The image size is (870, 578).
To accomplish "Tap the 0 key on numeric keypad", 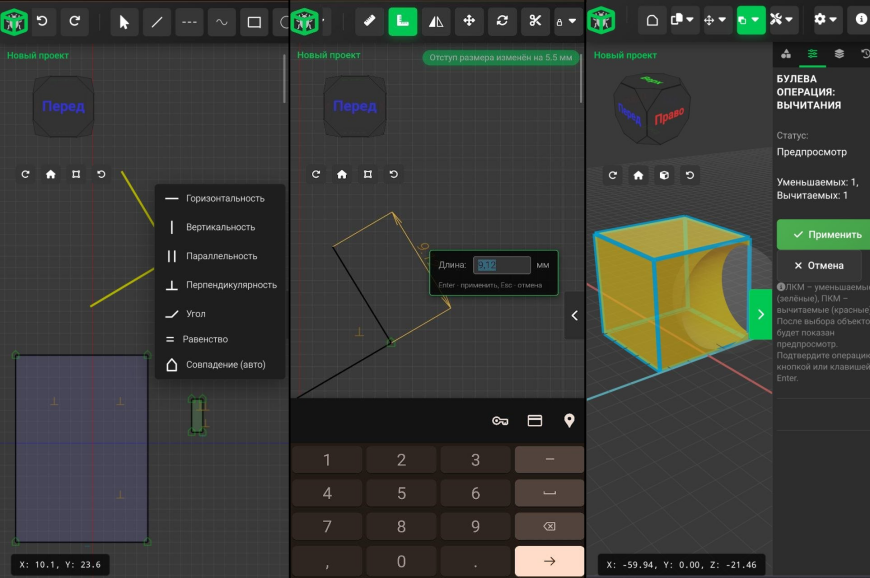I will [x=401, y=561].
